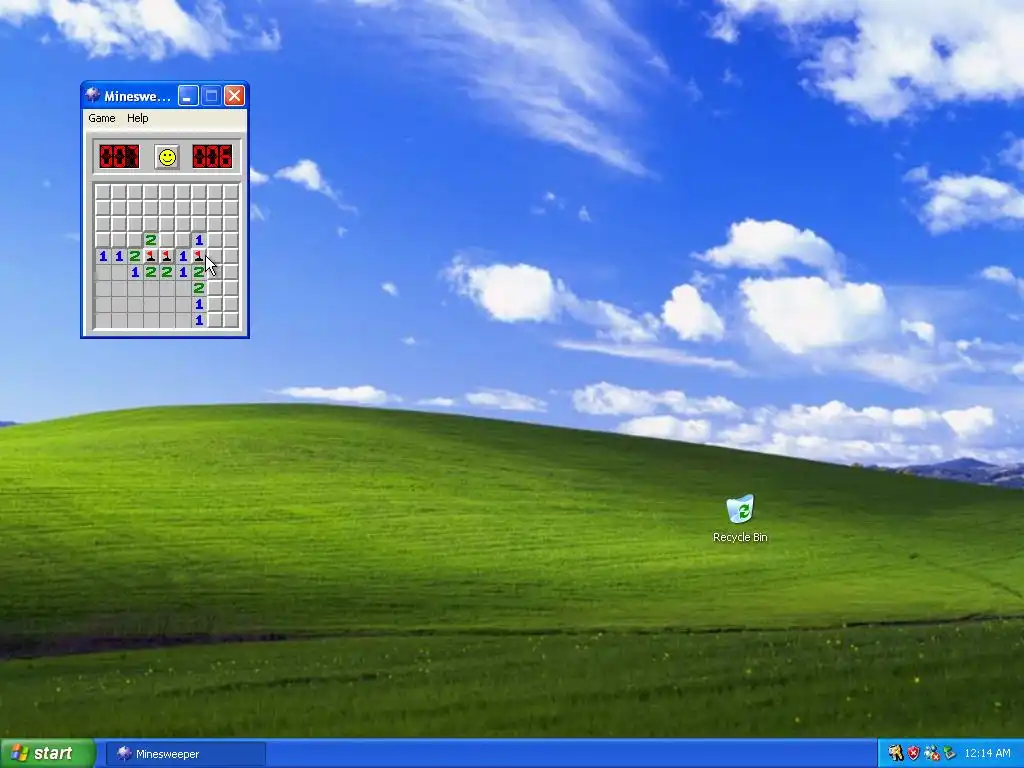Click the green 2 directly below the middle flag

167,272
